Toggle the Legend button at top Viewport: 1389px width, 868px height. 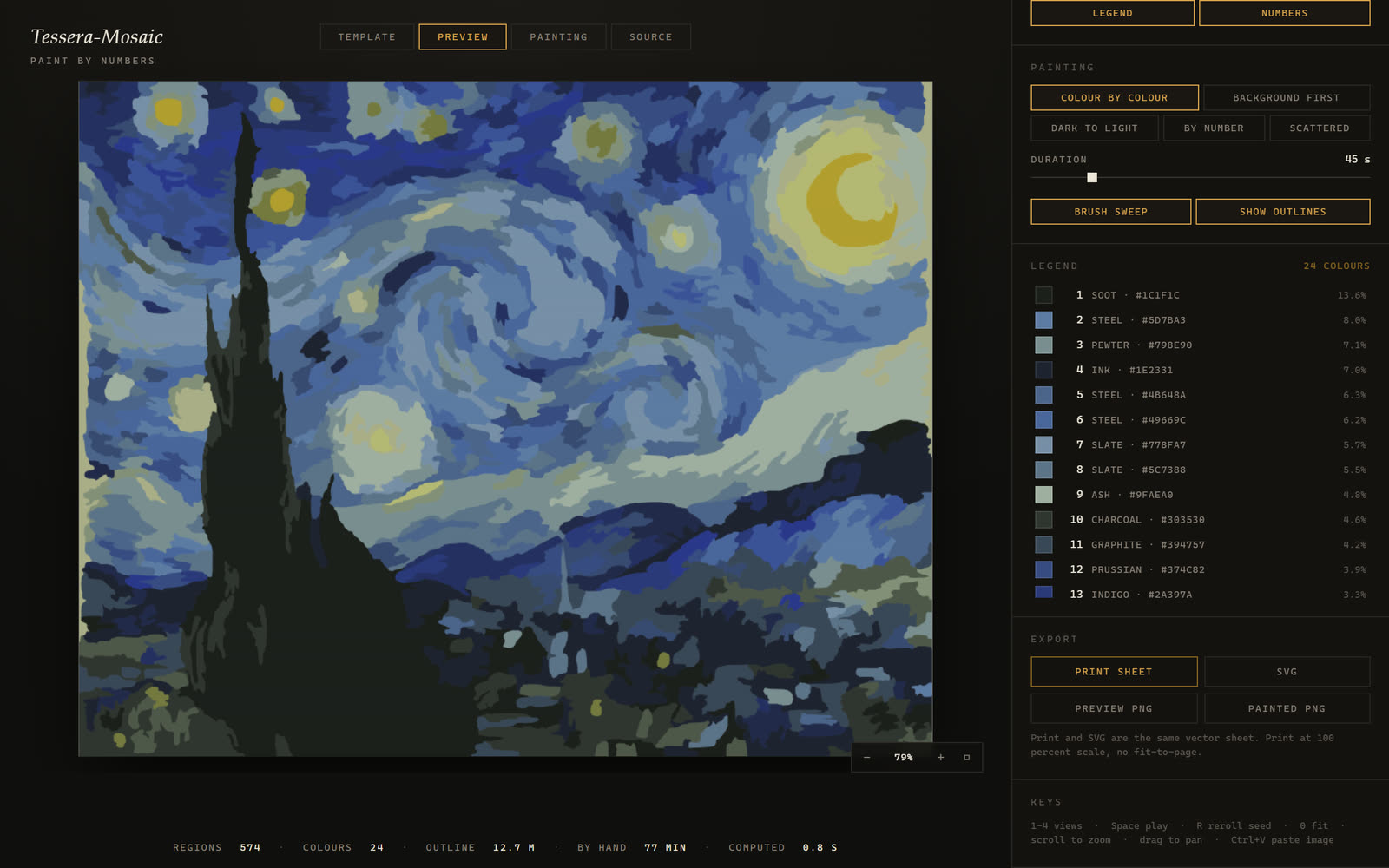(1112, 13)
